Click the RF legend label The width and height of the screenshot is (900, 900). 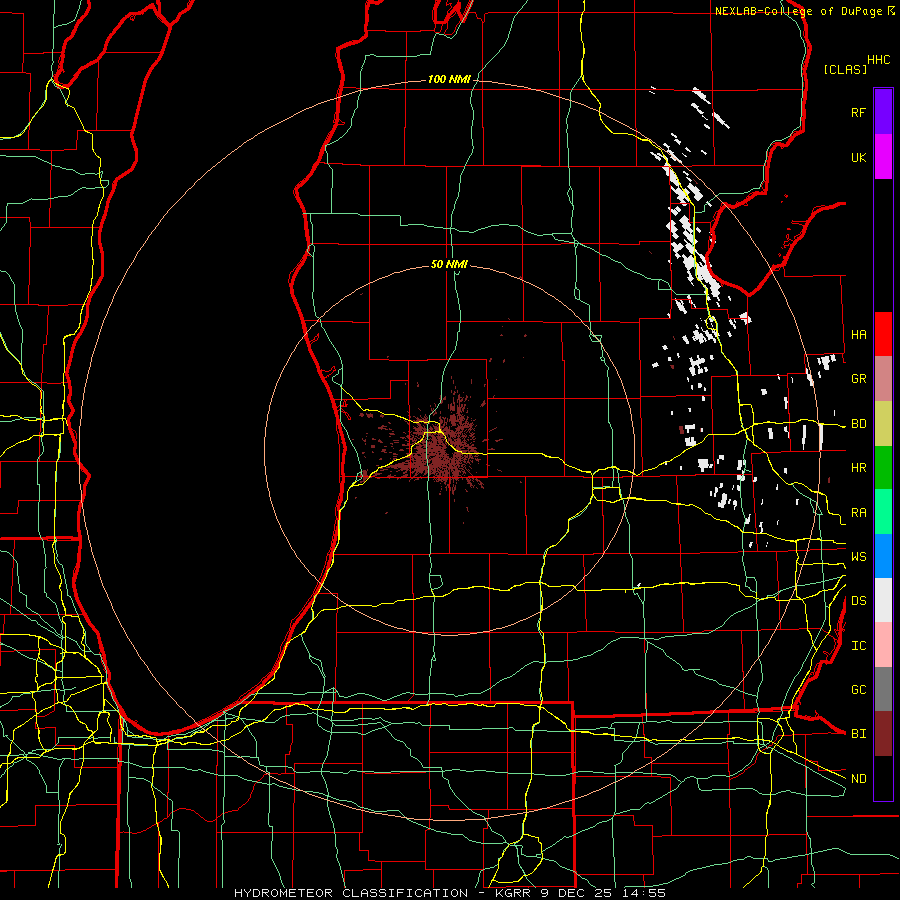(x=858, y=112)
